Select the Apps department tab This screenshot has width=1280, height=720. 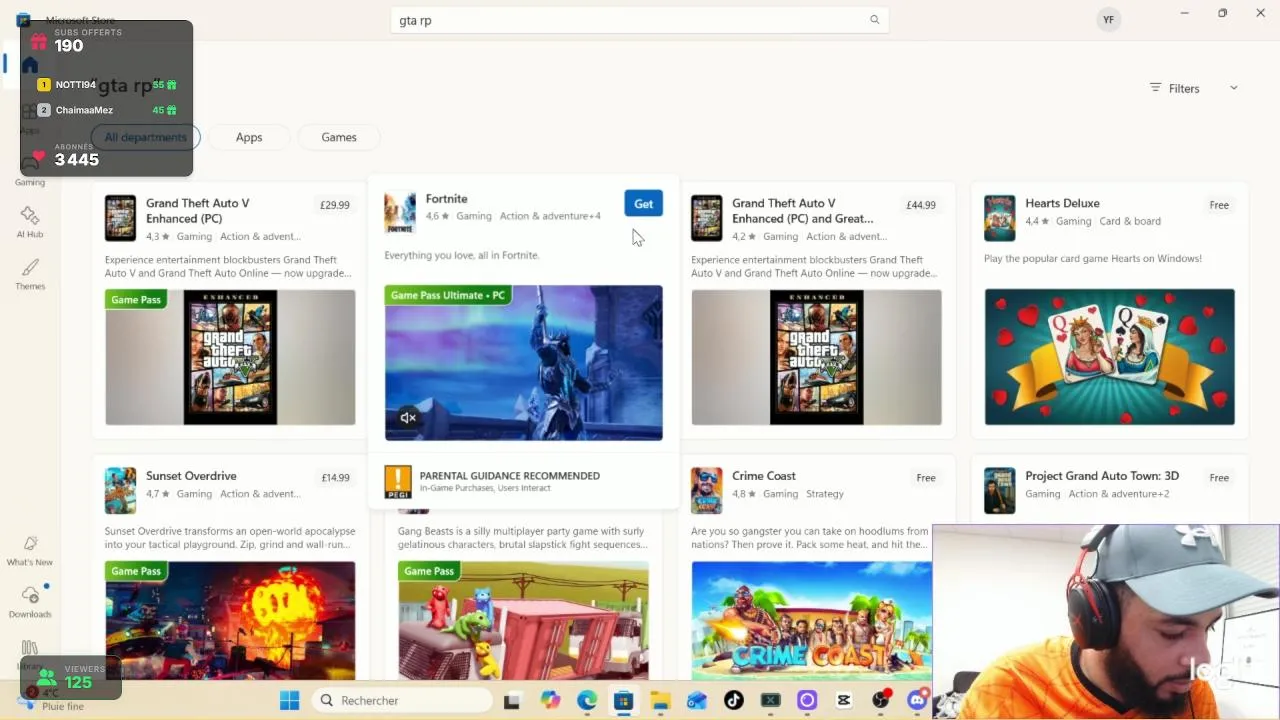249,137
